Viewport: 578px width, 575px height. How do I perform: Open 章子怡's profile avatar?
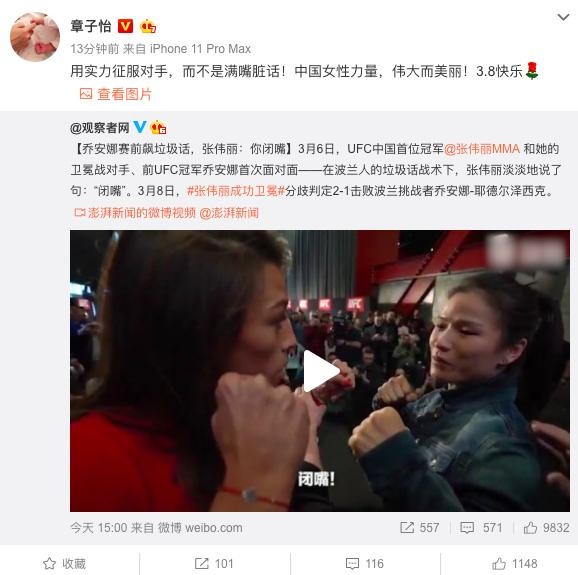(35, 36)
